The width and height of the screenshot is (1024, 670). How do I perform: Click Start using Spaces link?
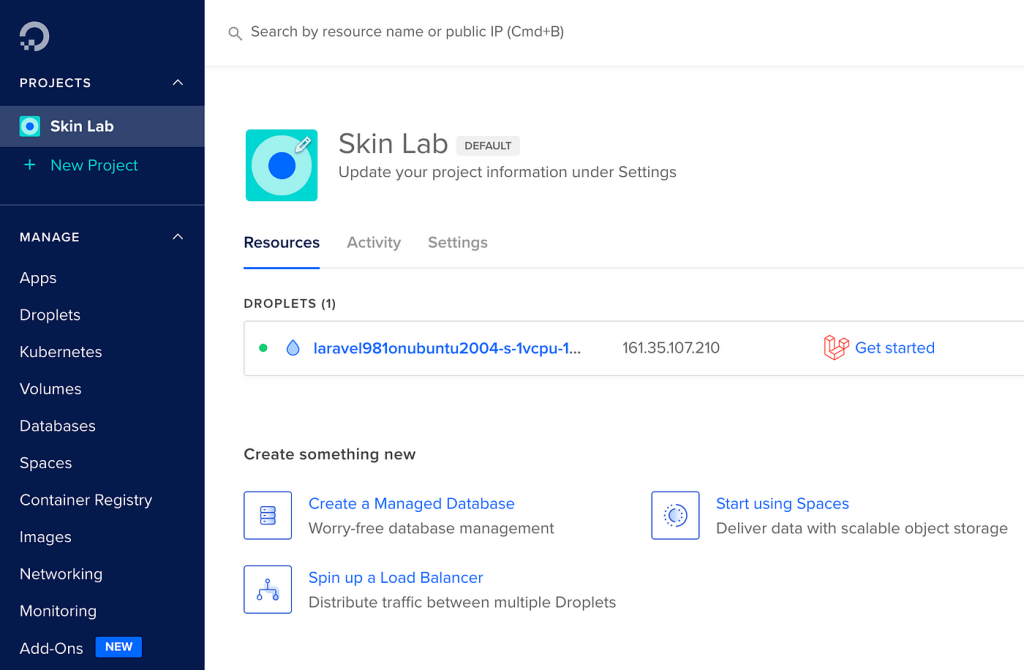click(782, 503)
